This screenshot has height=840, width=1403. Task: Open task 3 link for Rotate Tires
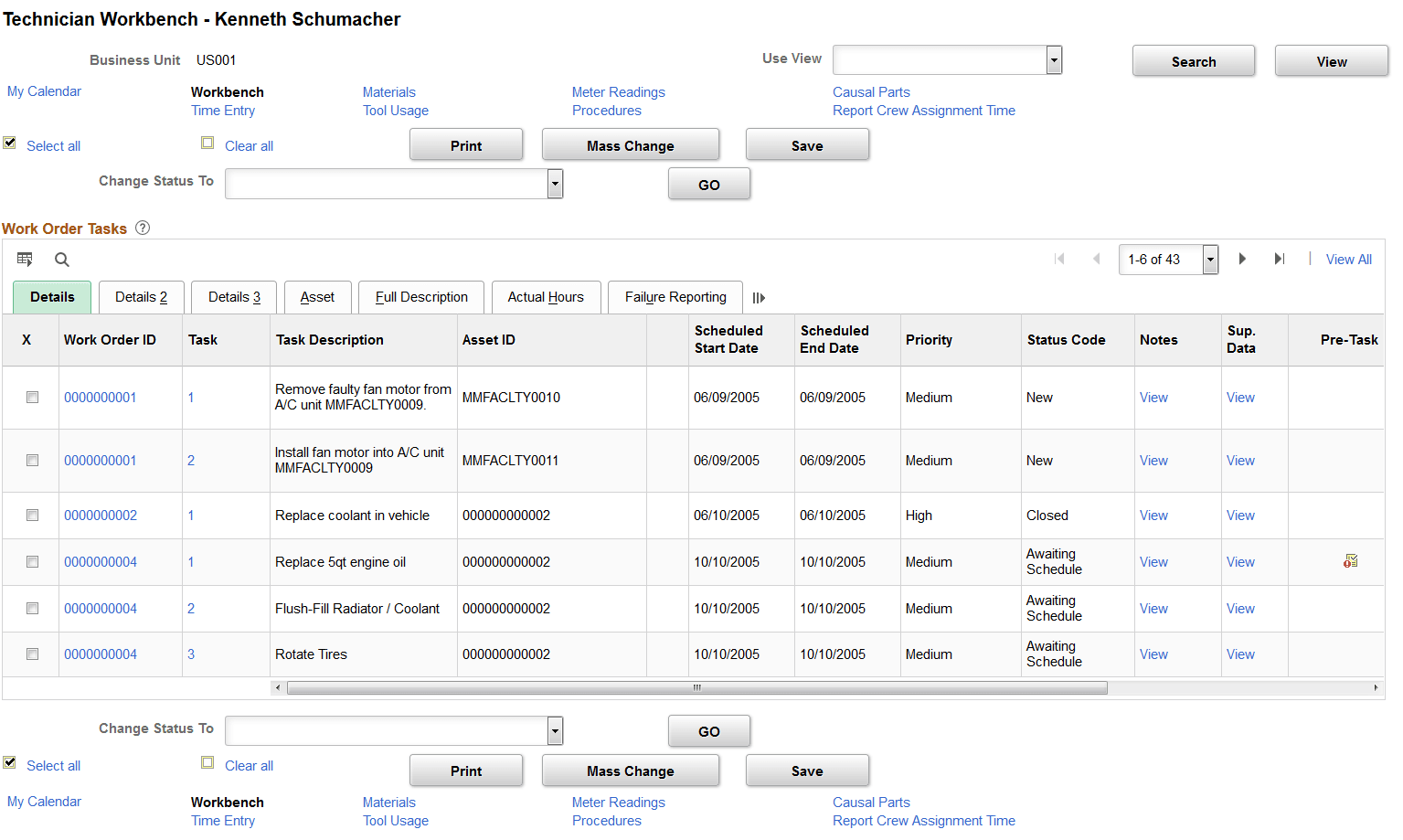(191, 654)
